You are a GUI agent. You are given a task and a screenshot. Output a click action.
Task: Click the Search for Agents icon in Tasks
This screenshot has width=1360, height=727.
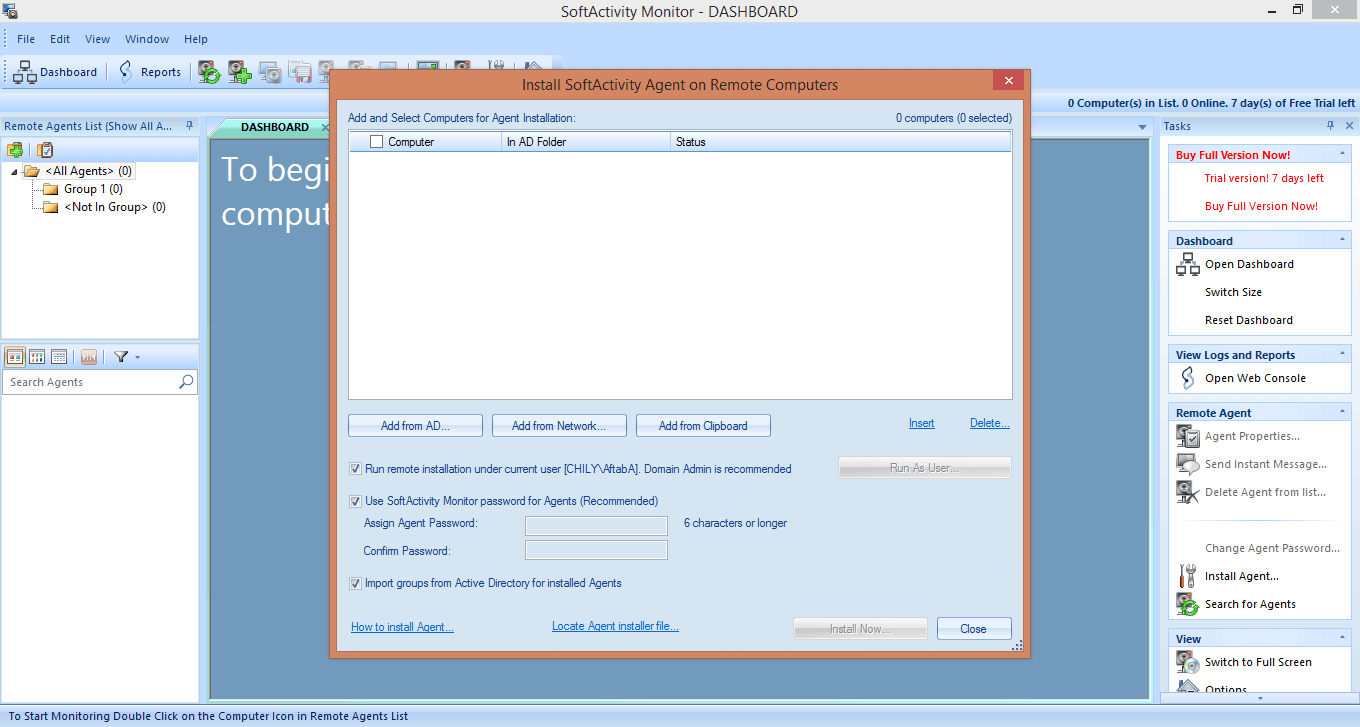(1188, 604)
